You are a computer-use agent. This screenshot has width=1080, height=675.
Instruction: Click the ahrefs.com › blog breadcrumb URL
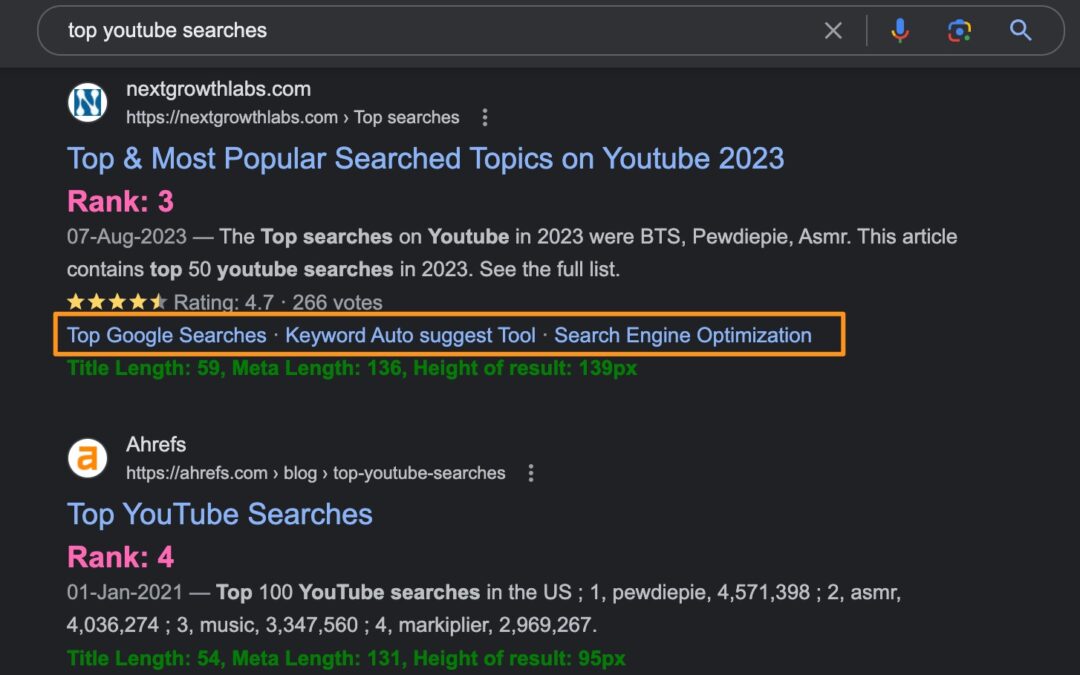[315, 473]
